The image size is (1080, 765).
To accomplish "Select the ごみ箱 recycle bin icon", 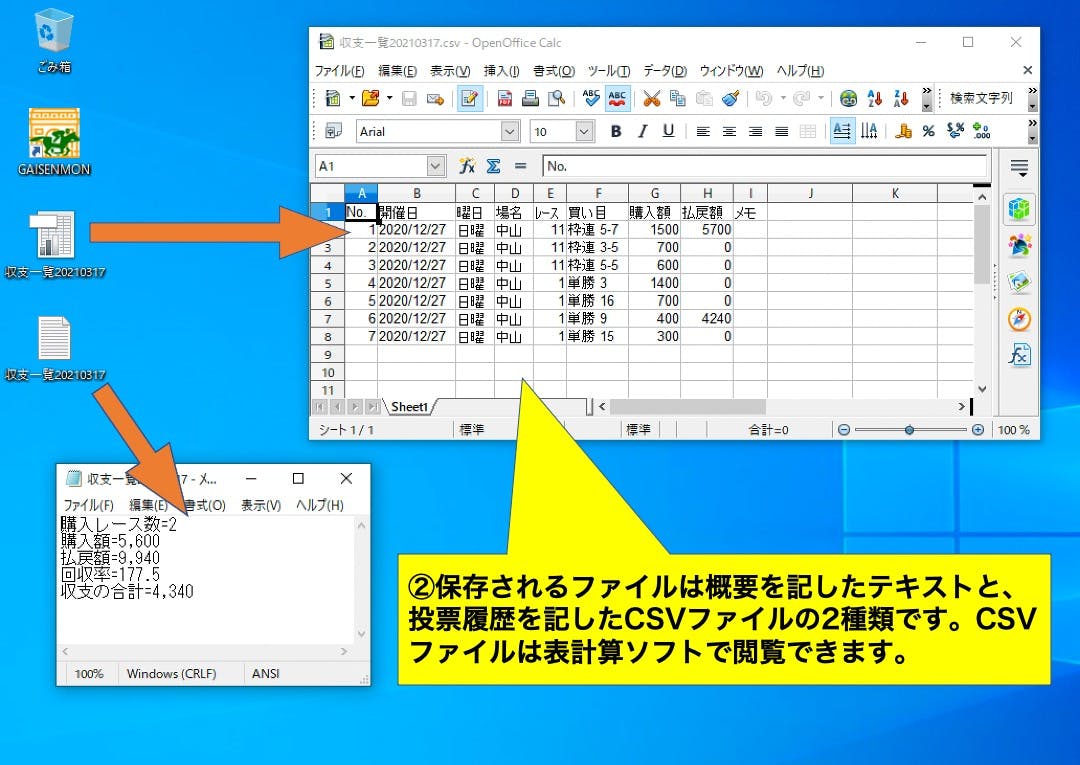I will tap(54, 40).
